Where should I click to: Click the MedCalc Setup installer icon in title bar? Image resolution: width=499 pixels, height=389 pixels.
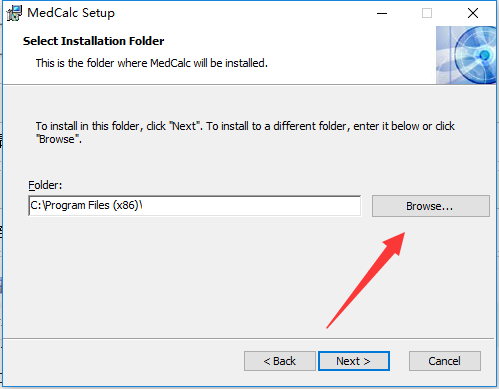(x=14, y=13)
